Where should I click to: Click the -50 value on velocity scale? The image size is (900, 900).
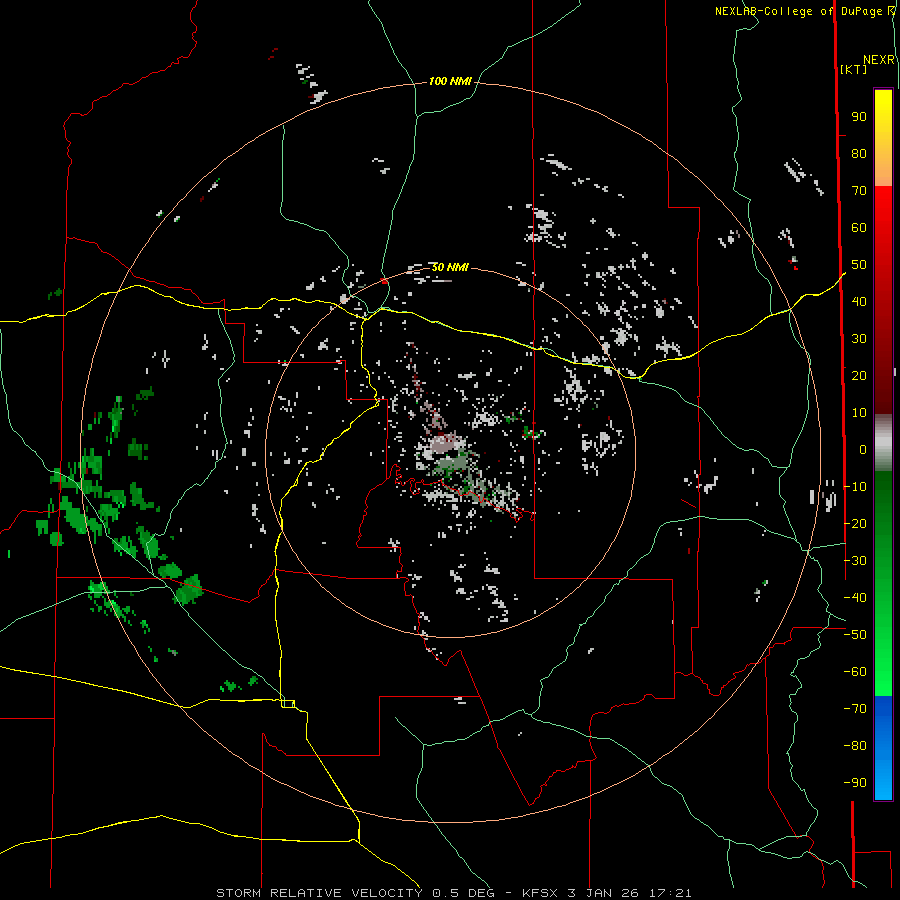[855, 635]
